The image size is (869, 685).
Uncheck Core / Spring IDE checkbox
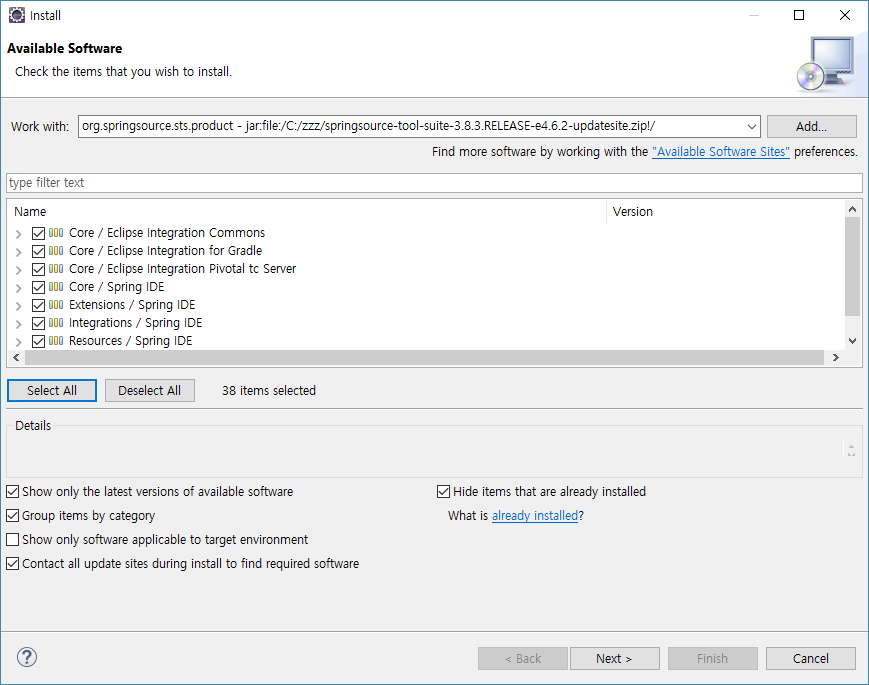point(38,288)
